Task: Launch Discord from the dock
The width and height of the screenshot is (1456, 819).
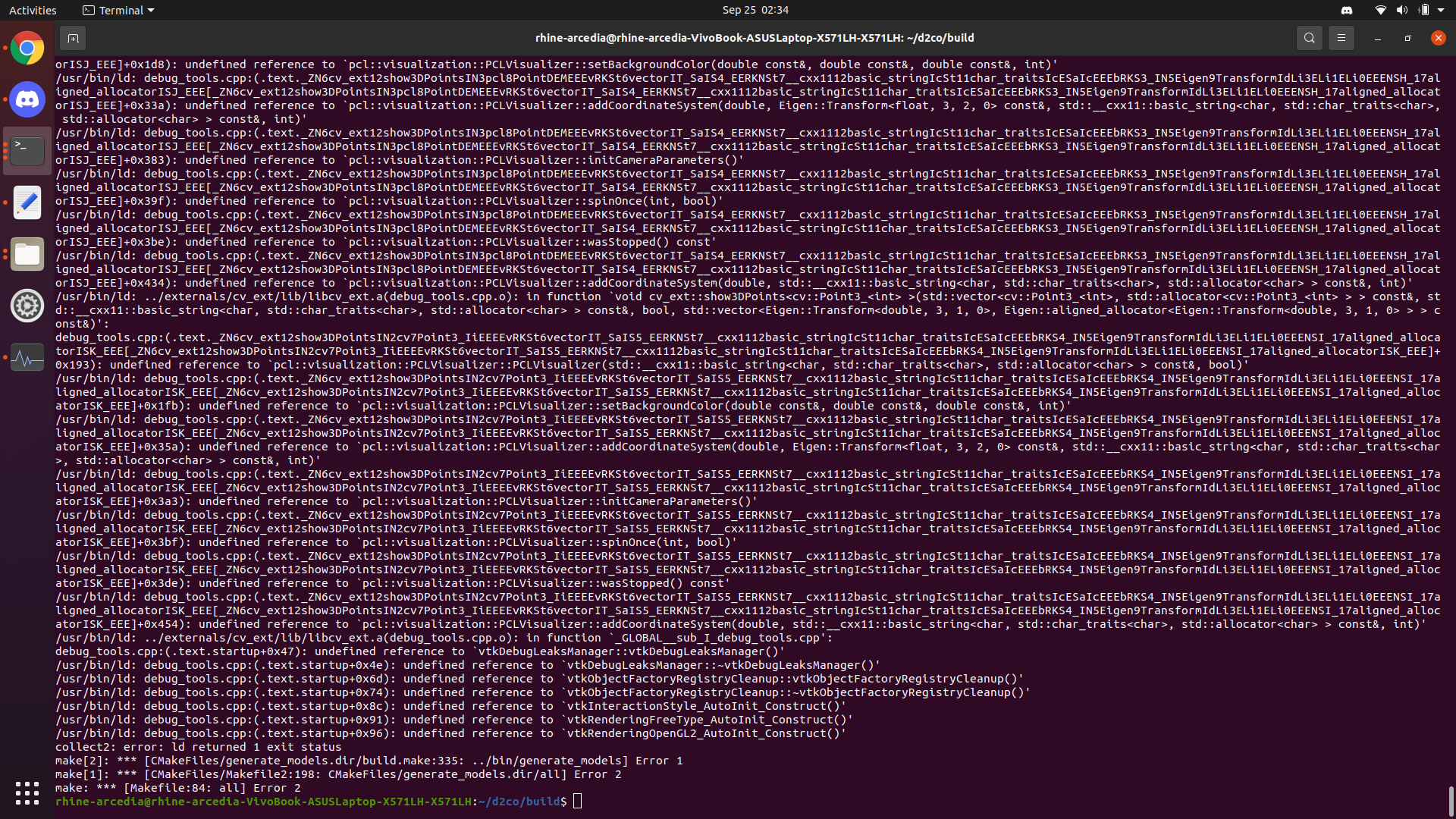Action: (27, 99)
